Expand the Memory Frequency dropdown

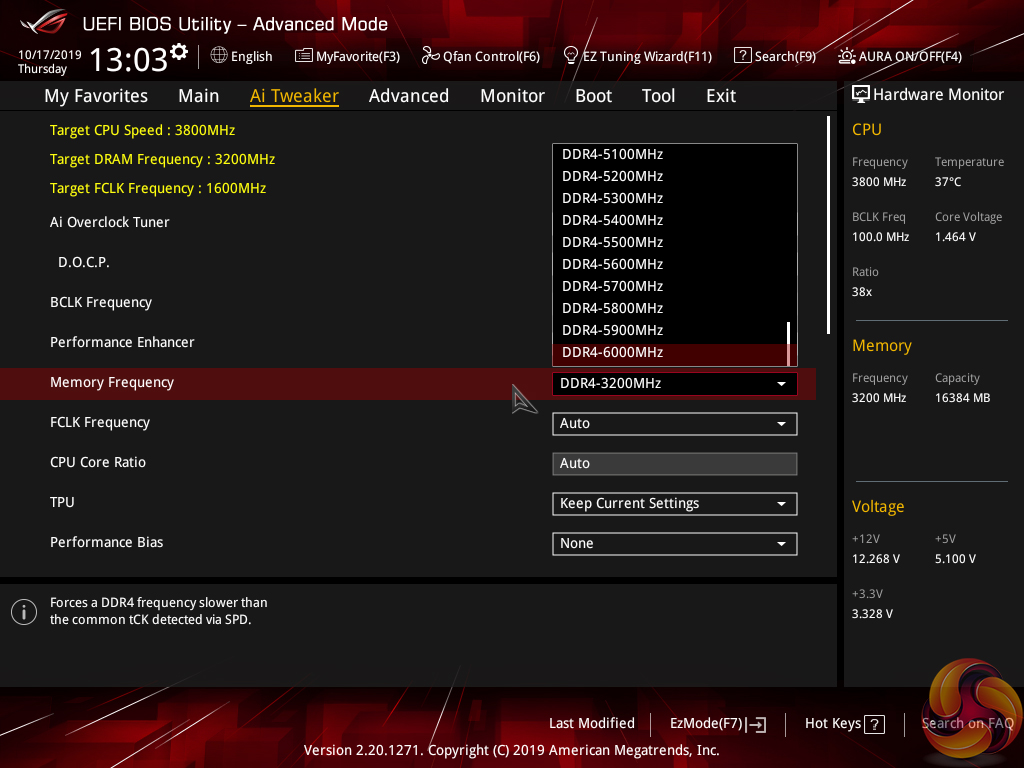tap(674, 383)
